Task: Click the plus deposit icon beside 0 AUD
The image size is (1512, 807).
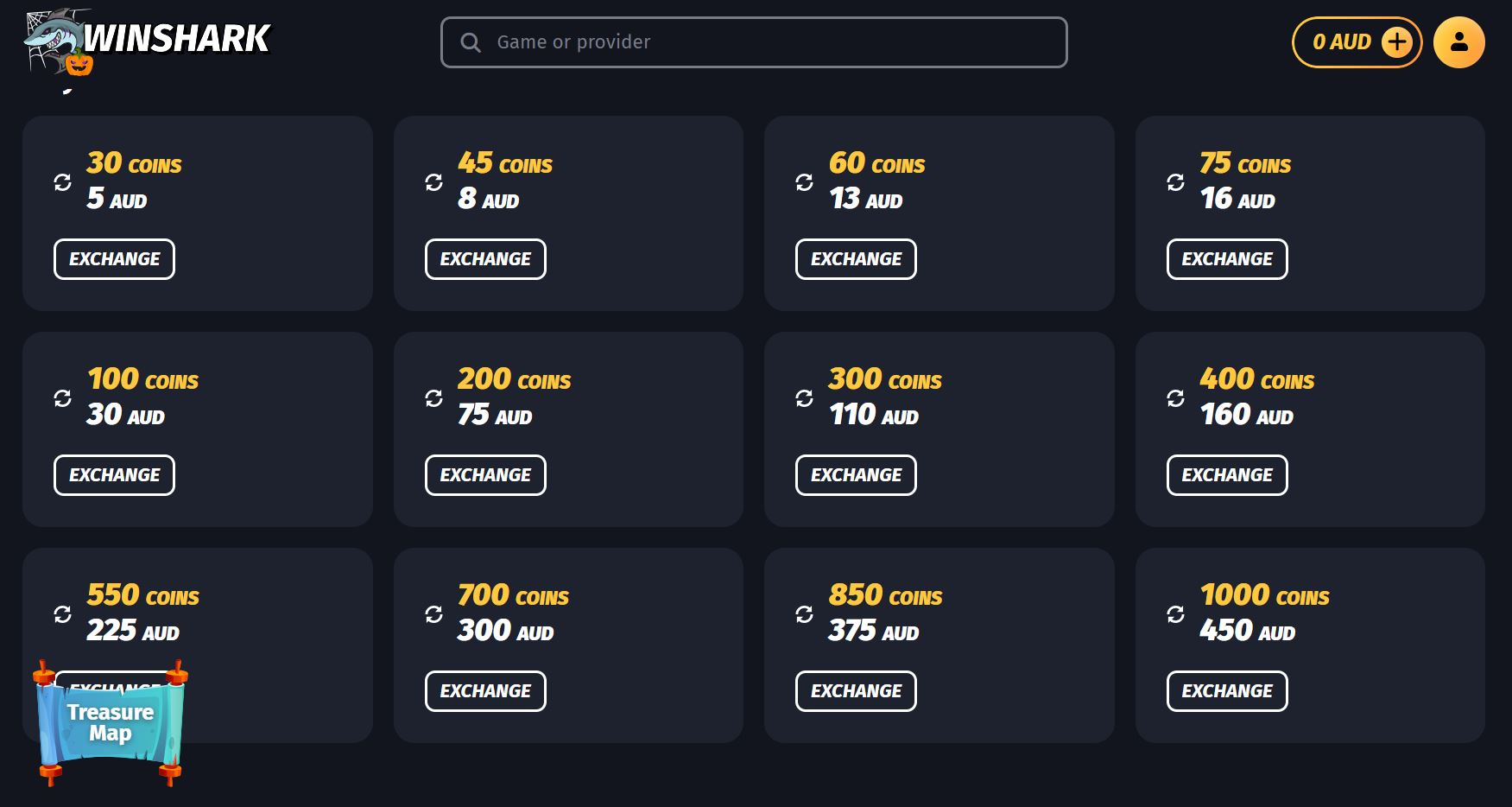Action: (x=1396, y=42)
